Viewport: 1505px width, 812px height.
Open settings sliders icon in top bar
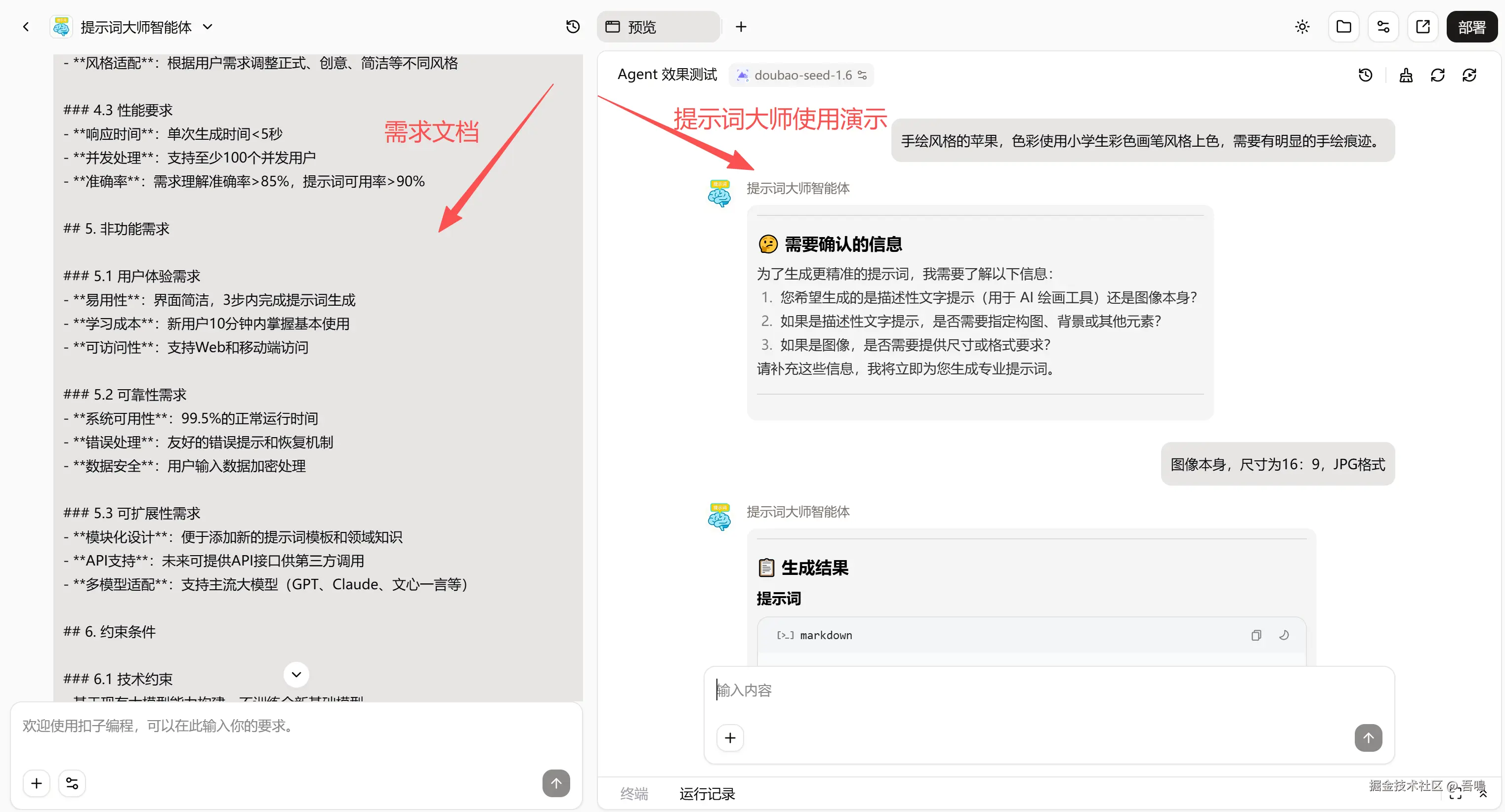[x=1383, y=27]
